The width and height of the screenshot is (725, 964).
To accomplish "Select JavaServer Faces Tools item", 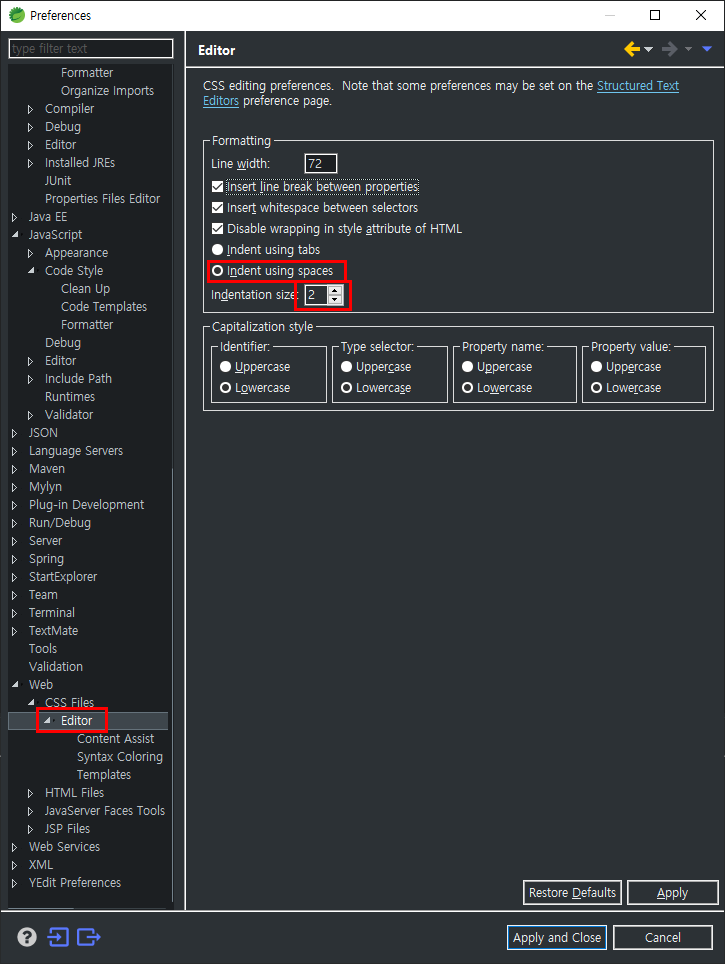I will 105,810.
